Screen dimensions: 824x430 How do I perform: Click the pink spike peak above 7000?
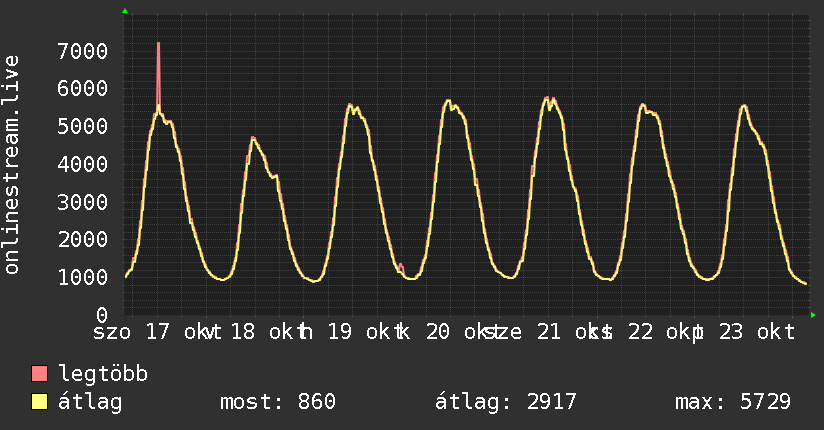158,44
